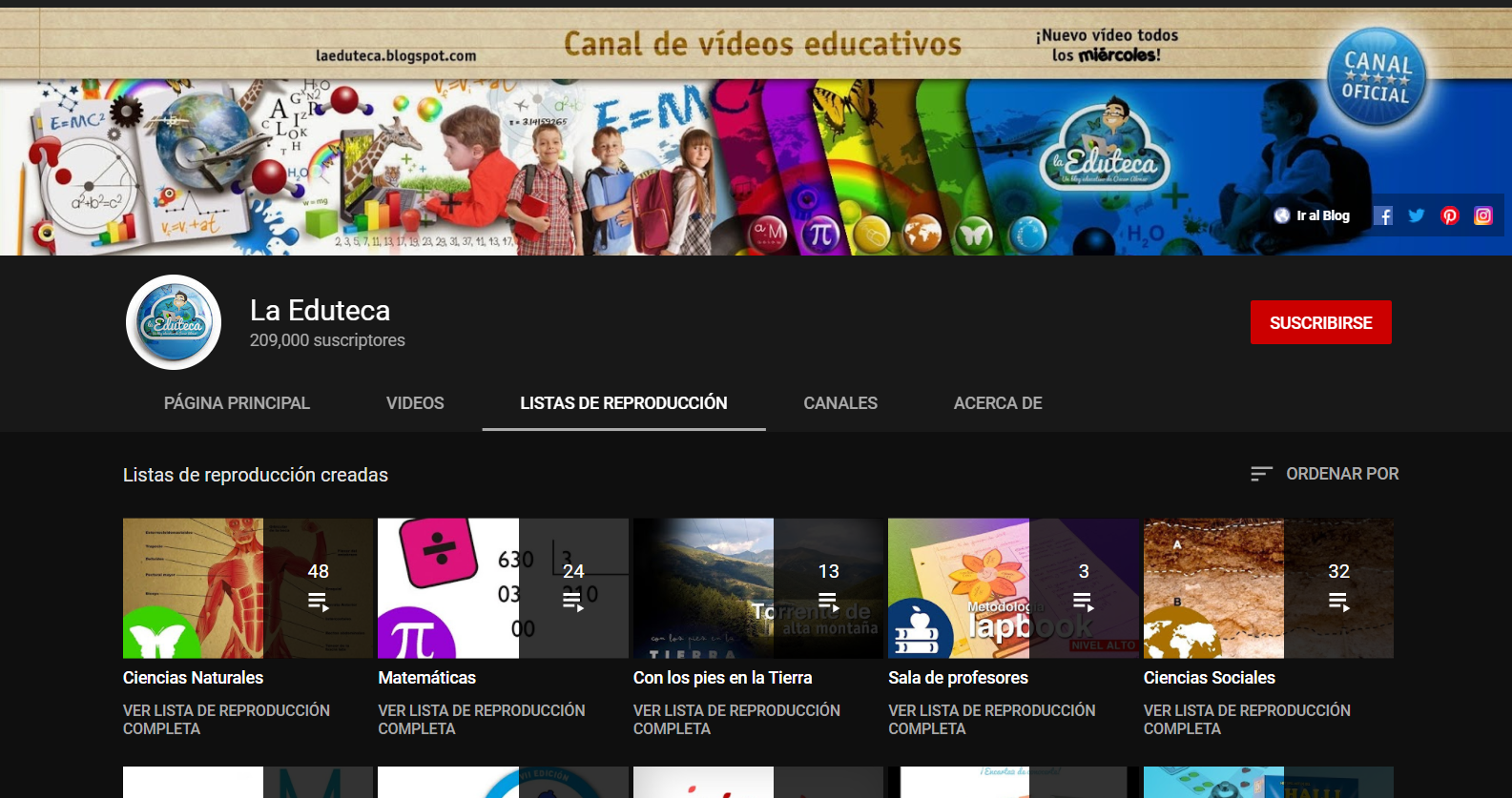Click the playlist icon on Con los pies en la Tierra
Screen dimensions: 1512x798
(x=829, y=602)
